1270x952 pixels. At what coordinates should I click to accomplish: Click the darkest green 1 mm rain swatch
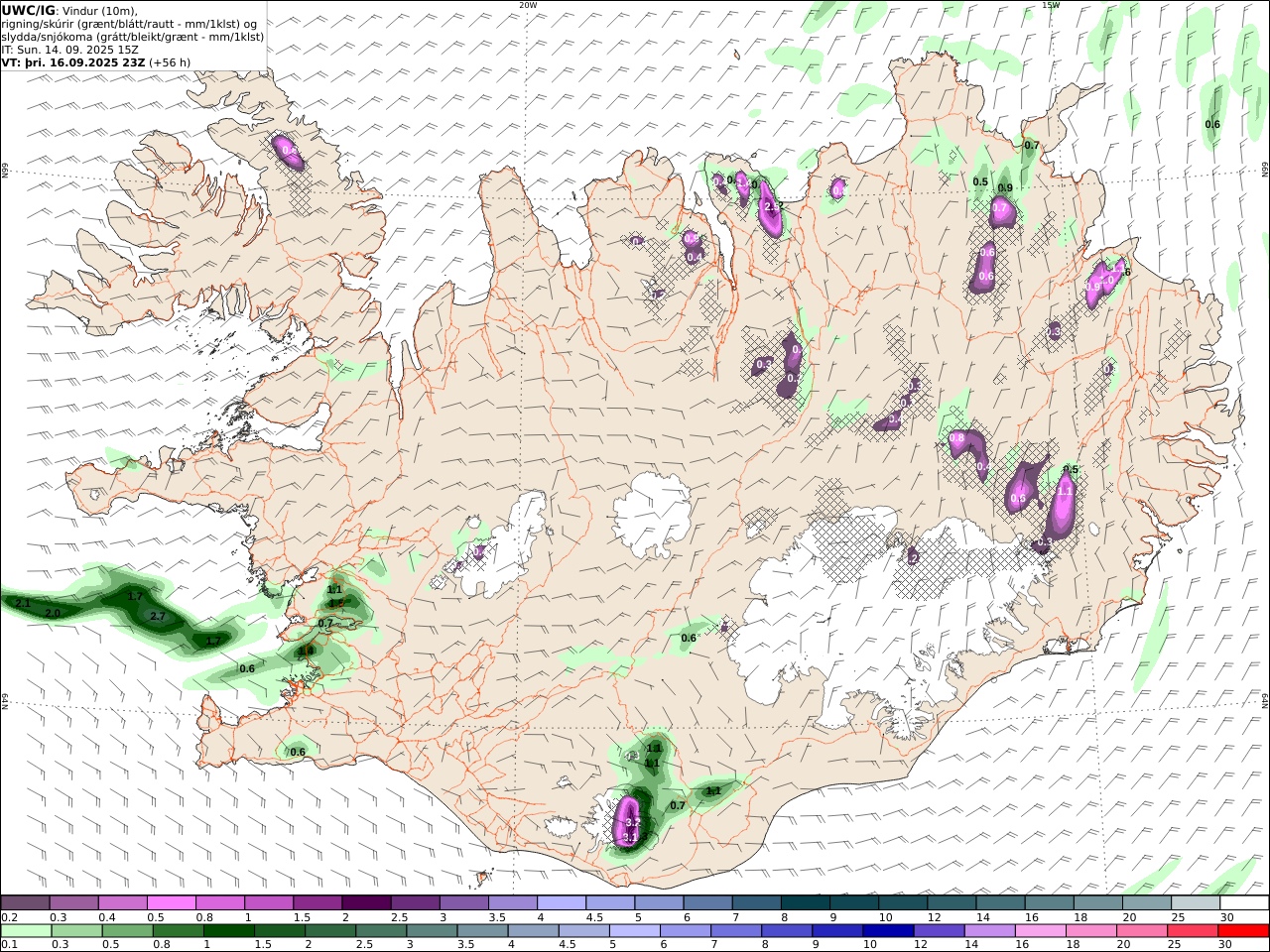point(228,931)
